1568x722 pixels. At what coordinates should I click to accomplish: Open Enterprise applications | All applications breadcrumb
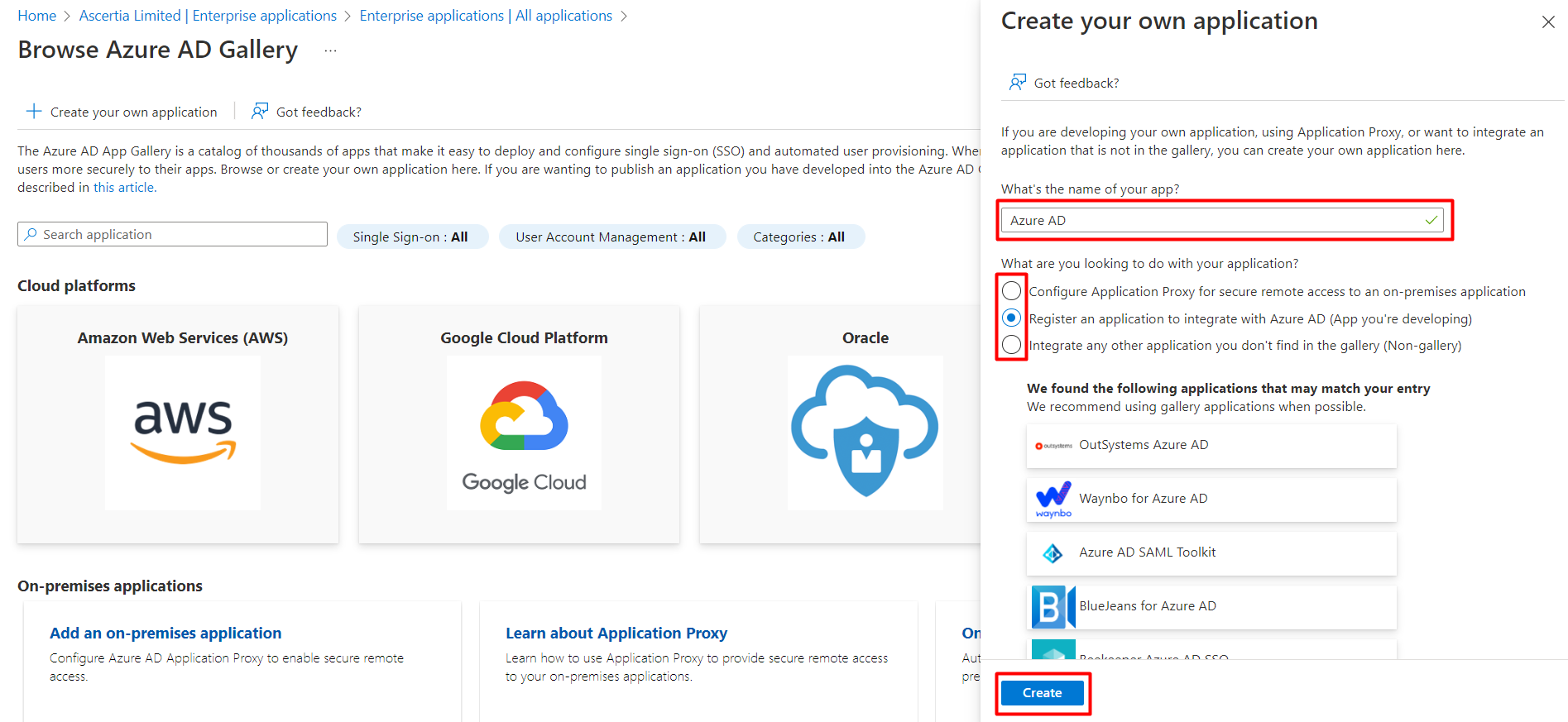tap(486, 16)
